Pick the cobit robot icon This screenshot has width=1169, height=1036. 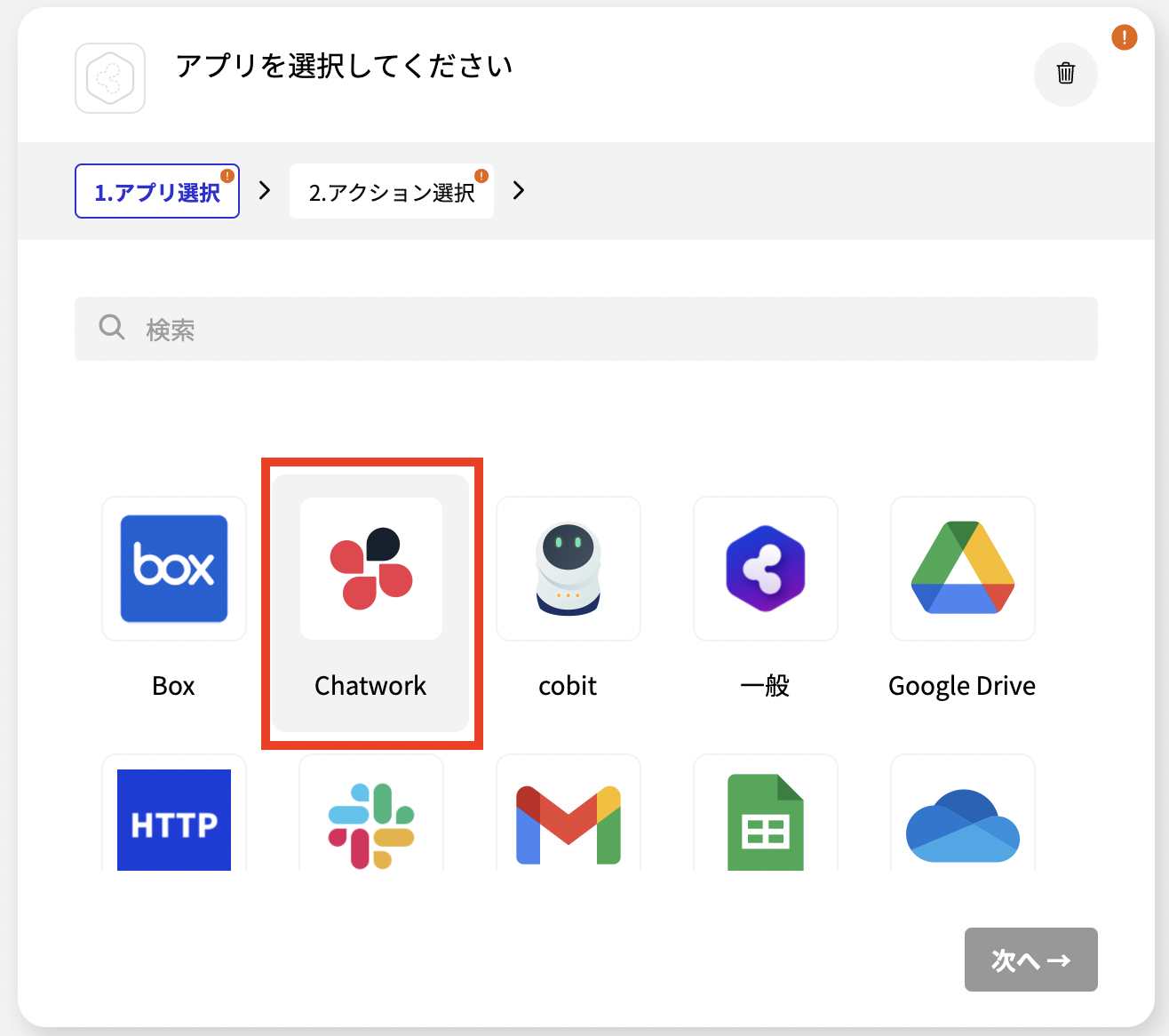(x=569, y=569)
